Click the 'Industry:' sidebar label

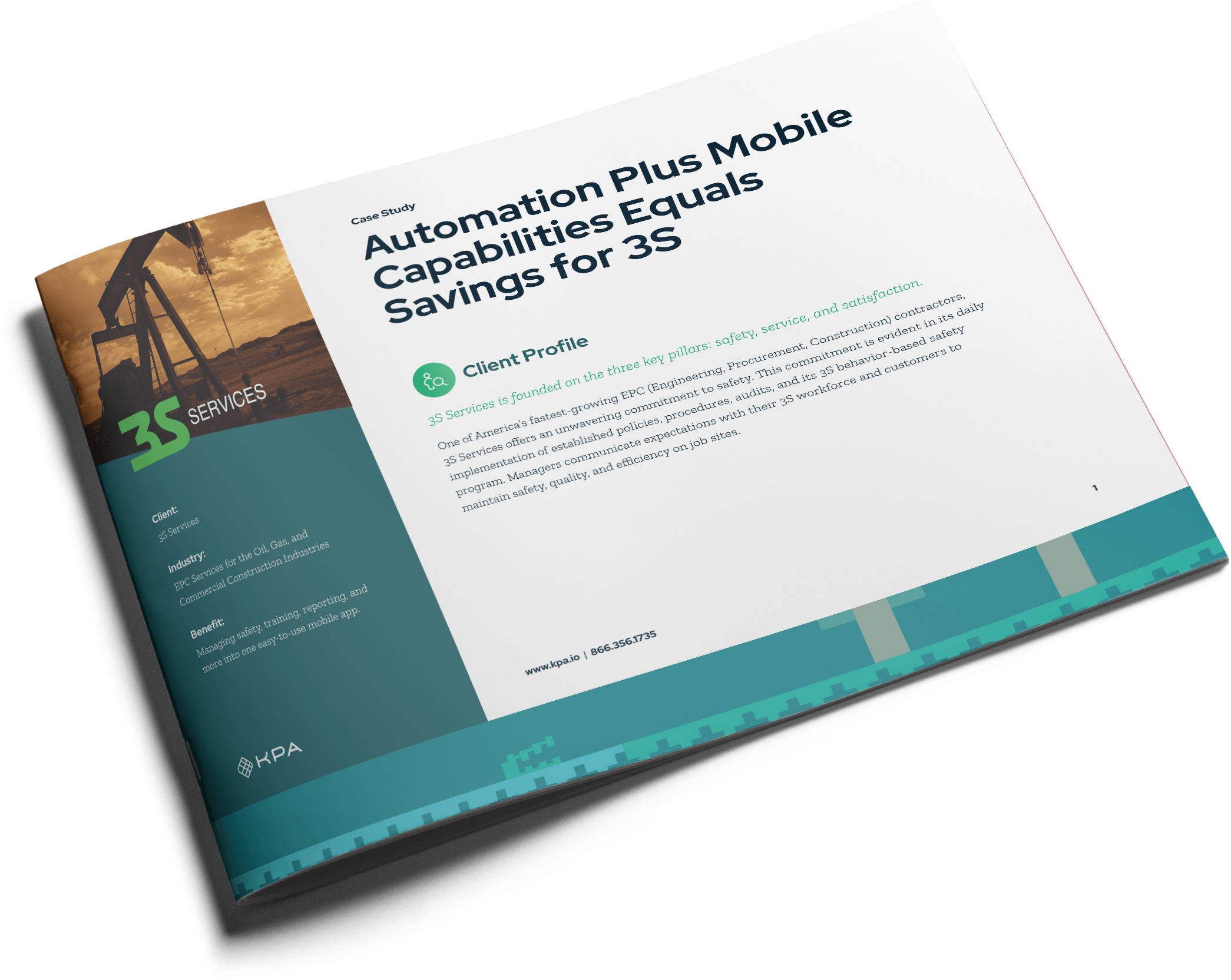187,562
